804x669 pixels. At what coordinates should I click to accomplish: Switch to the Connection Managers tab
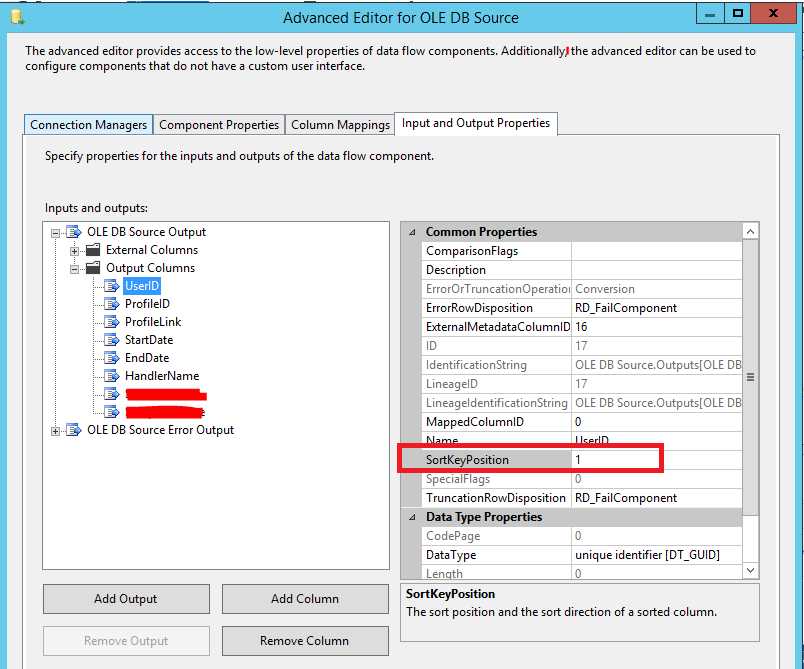tap(88, 125)
